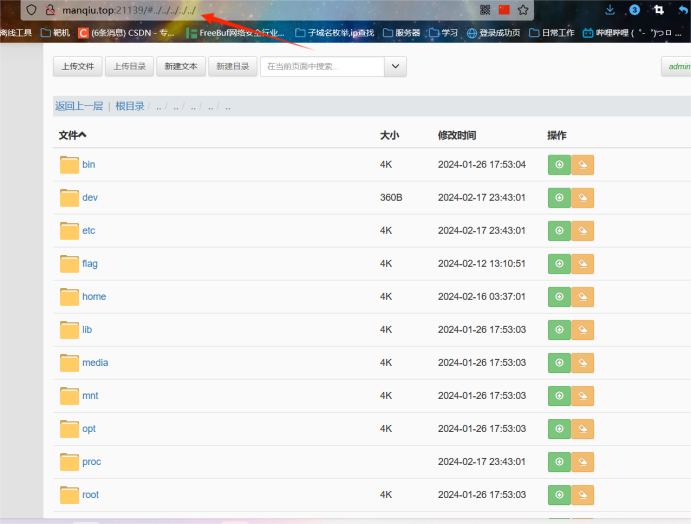
Task: Click the orange edit icon for bin
Action: click(583, 165)
